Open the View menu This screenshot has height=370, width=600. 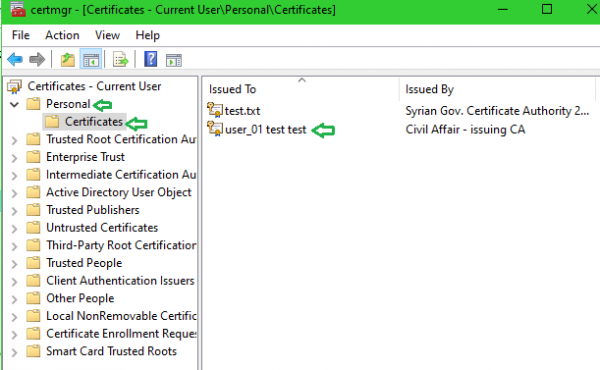pos(107,35)
